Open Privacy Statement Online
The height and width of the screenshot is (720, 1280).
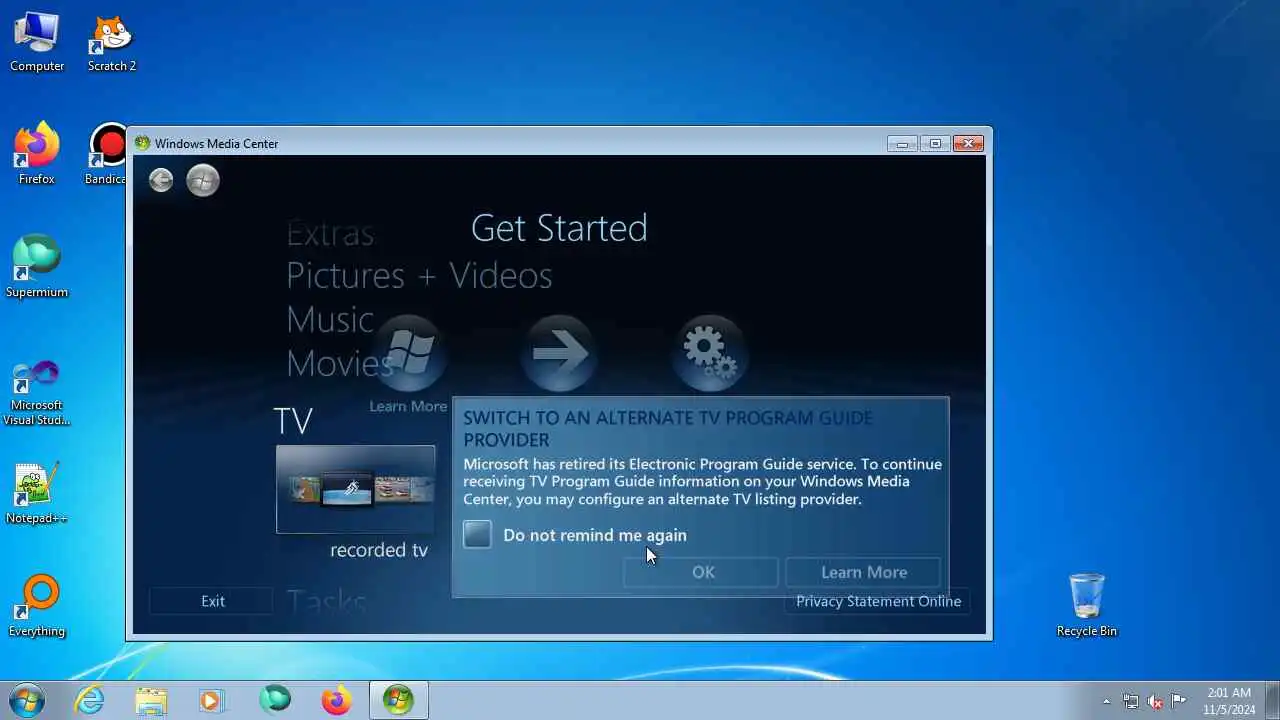(x=878, y=601)
